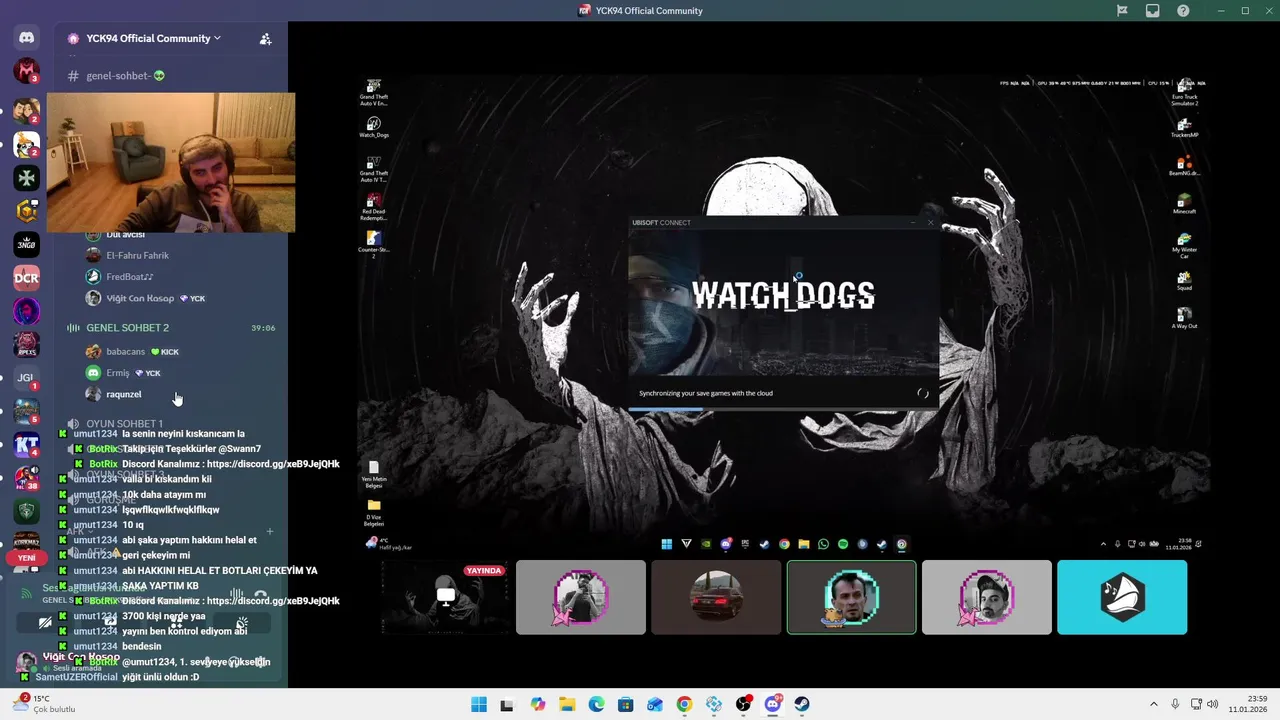1280x720 pixels.
Task: Click Minecraft desktop shortcut in stream
Action: click(x=1185, y=205)
